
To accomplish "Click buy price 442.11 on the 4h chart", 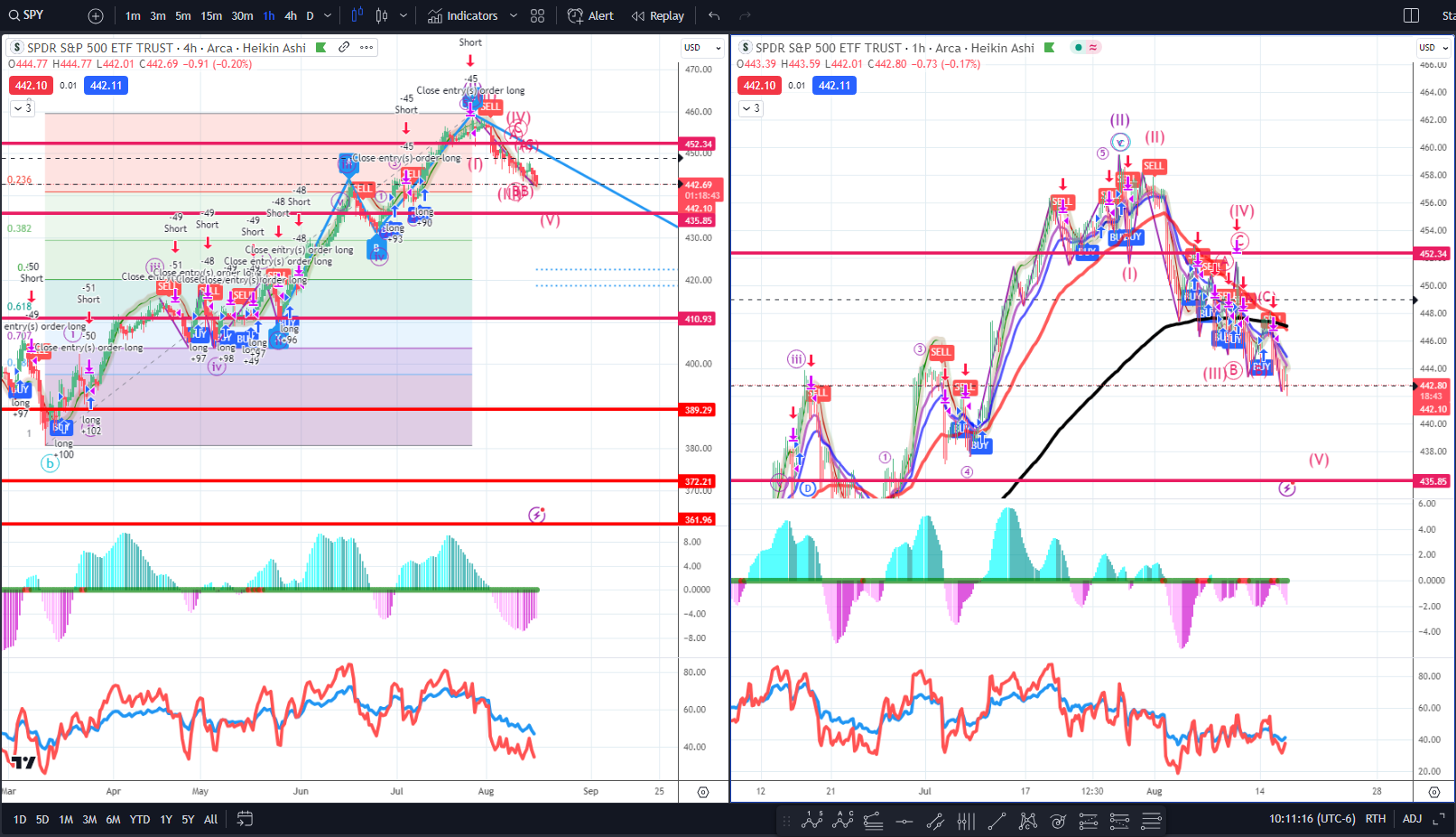I will coord(107,86).
